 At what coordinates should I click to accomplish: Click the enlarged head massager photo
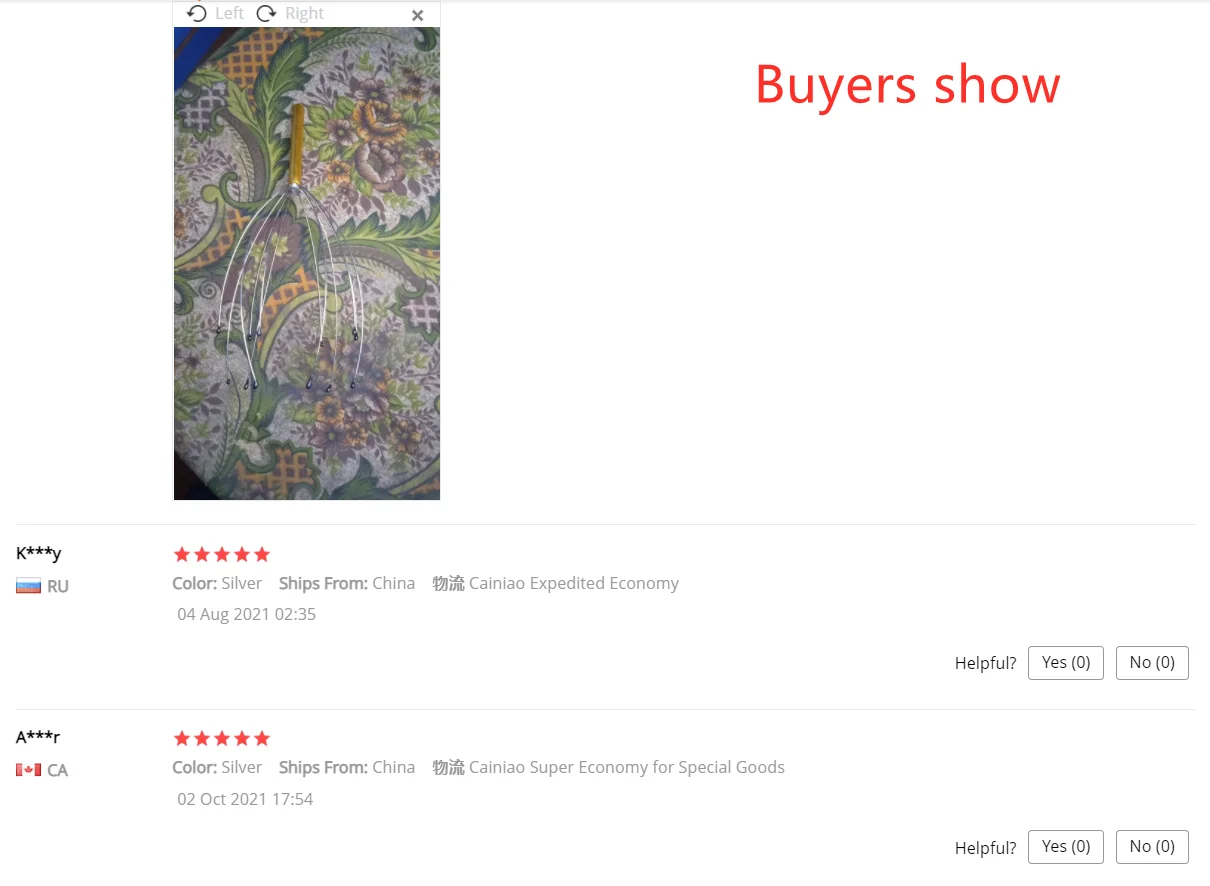pyautogui.click(x=307, y=263)
